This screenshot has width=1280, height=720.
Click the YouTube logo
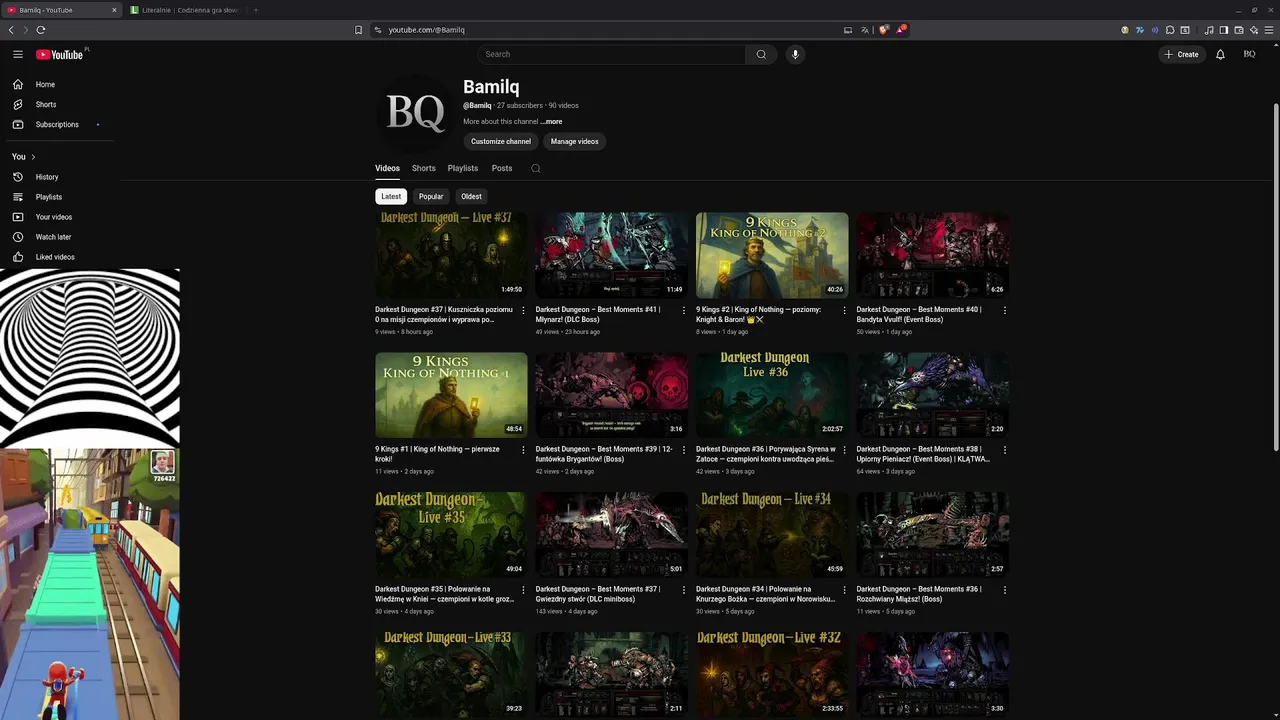coord(60,54)
